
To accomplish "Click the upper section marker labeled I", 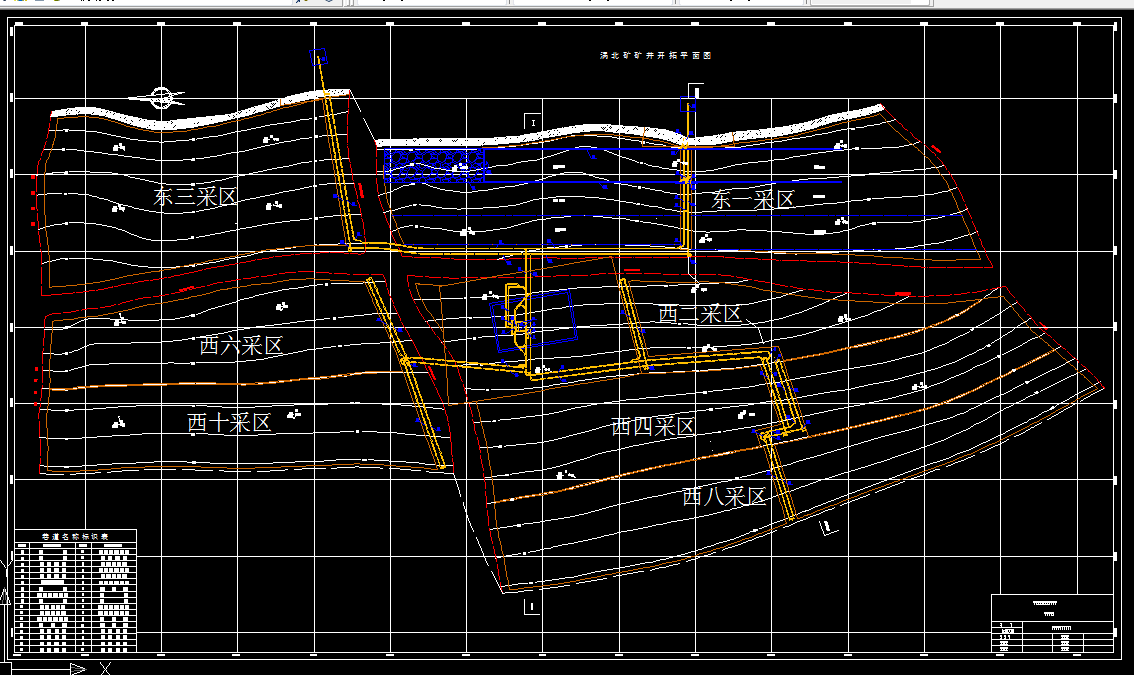I will (533, 122).
